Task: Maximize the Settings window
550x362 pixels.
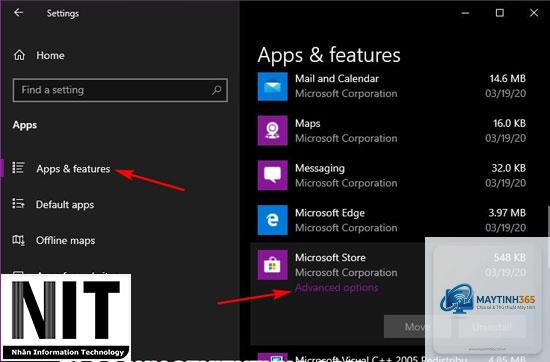Action: pos(500,13)
